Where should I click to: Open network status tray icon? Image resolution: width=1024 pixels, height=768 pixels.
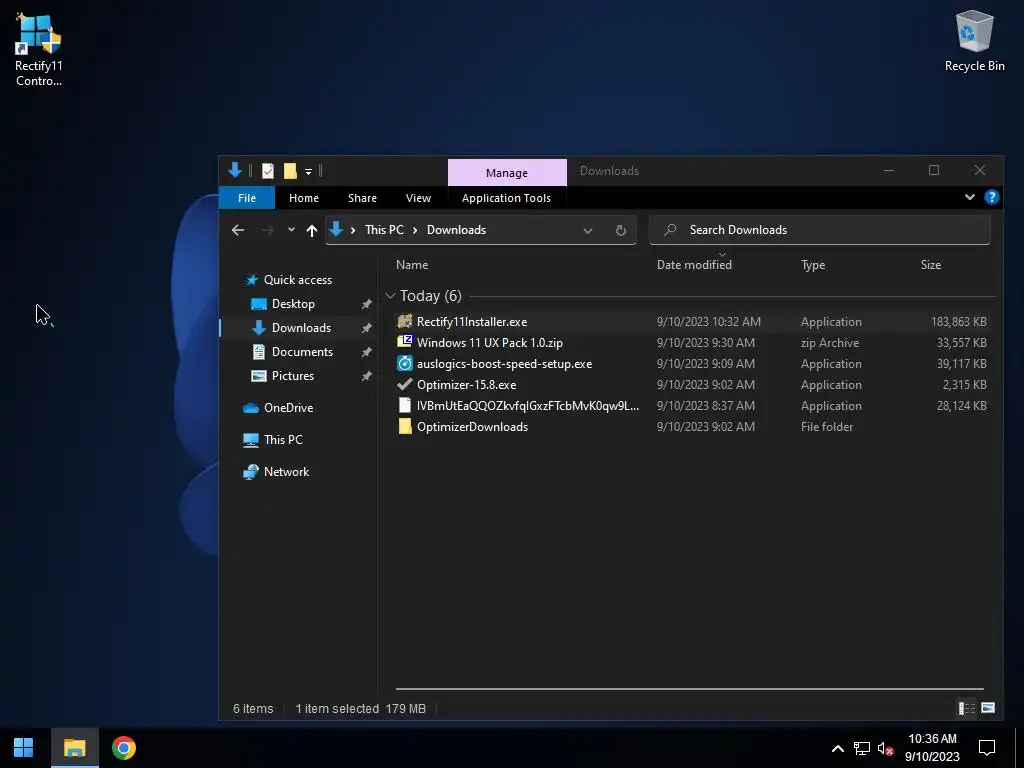[861, 748]
